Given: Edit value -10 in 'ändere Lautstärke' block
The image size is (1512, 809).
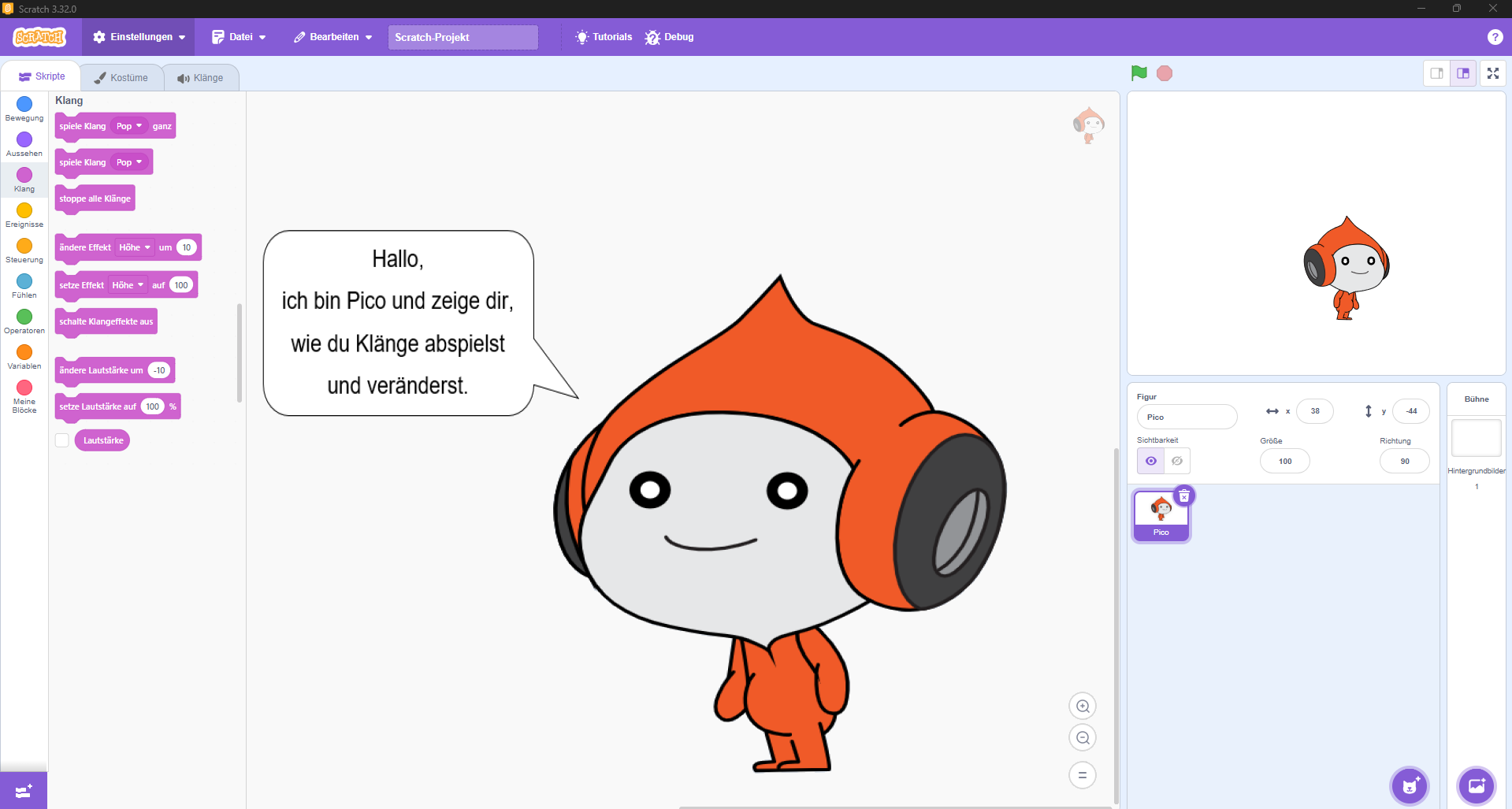Looking at the screenshot, I should pos(159,370).
